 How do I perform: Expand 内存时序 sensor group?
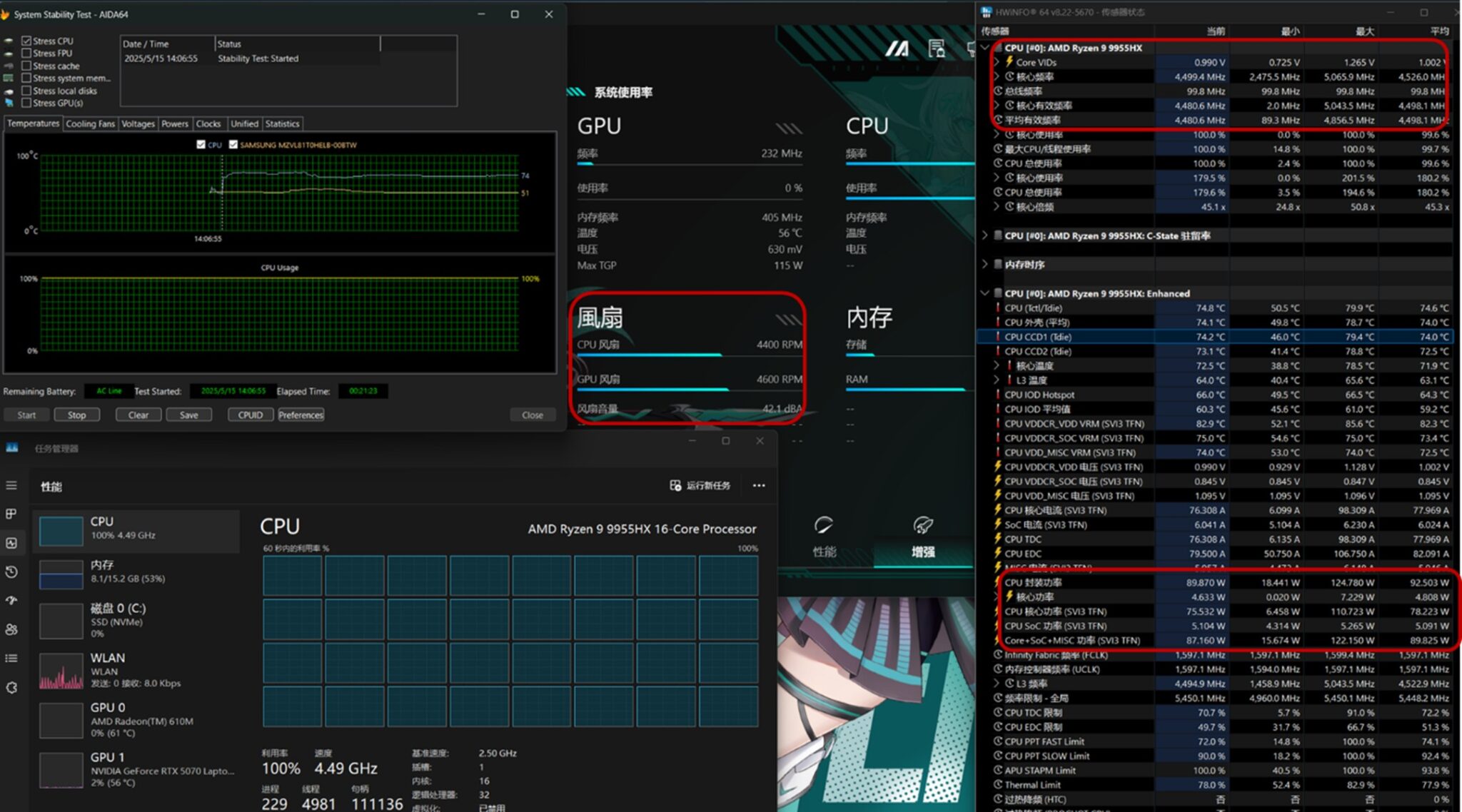click(x=985, y=264)
